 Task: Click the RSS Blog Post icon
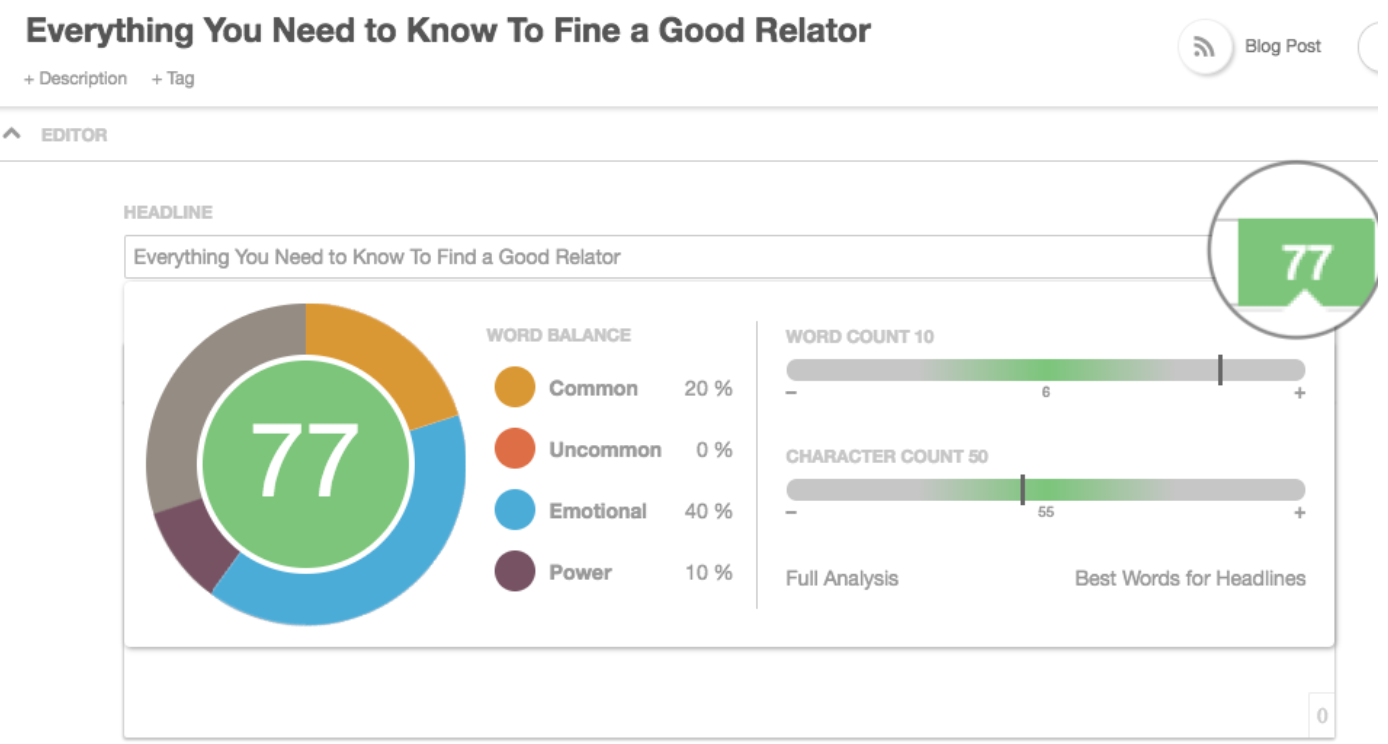[x=1204, y=47]
